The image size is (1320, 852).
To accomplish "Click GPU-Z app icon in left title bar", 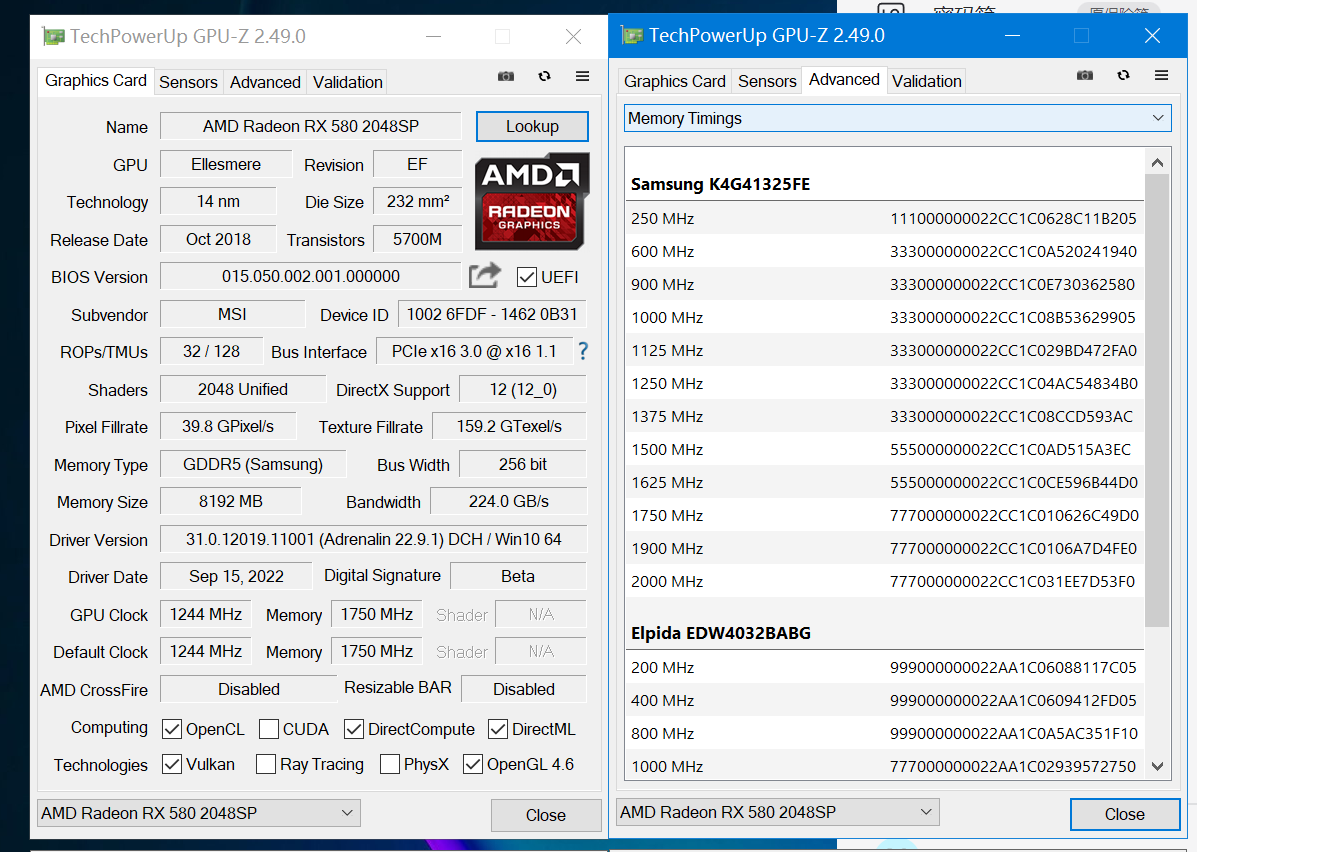I will coord(53,37).
